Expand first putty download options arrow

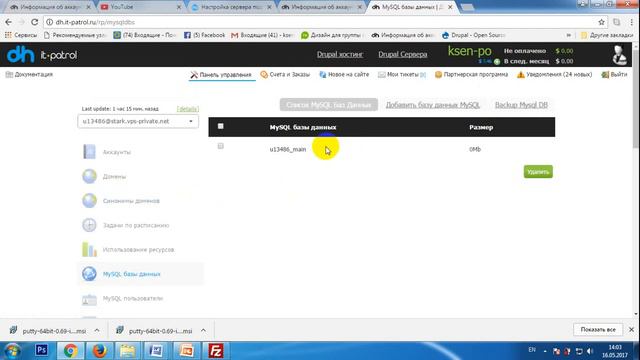pos(97,331)
